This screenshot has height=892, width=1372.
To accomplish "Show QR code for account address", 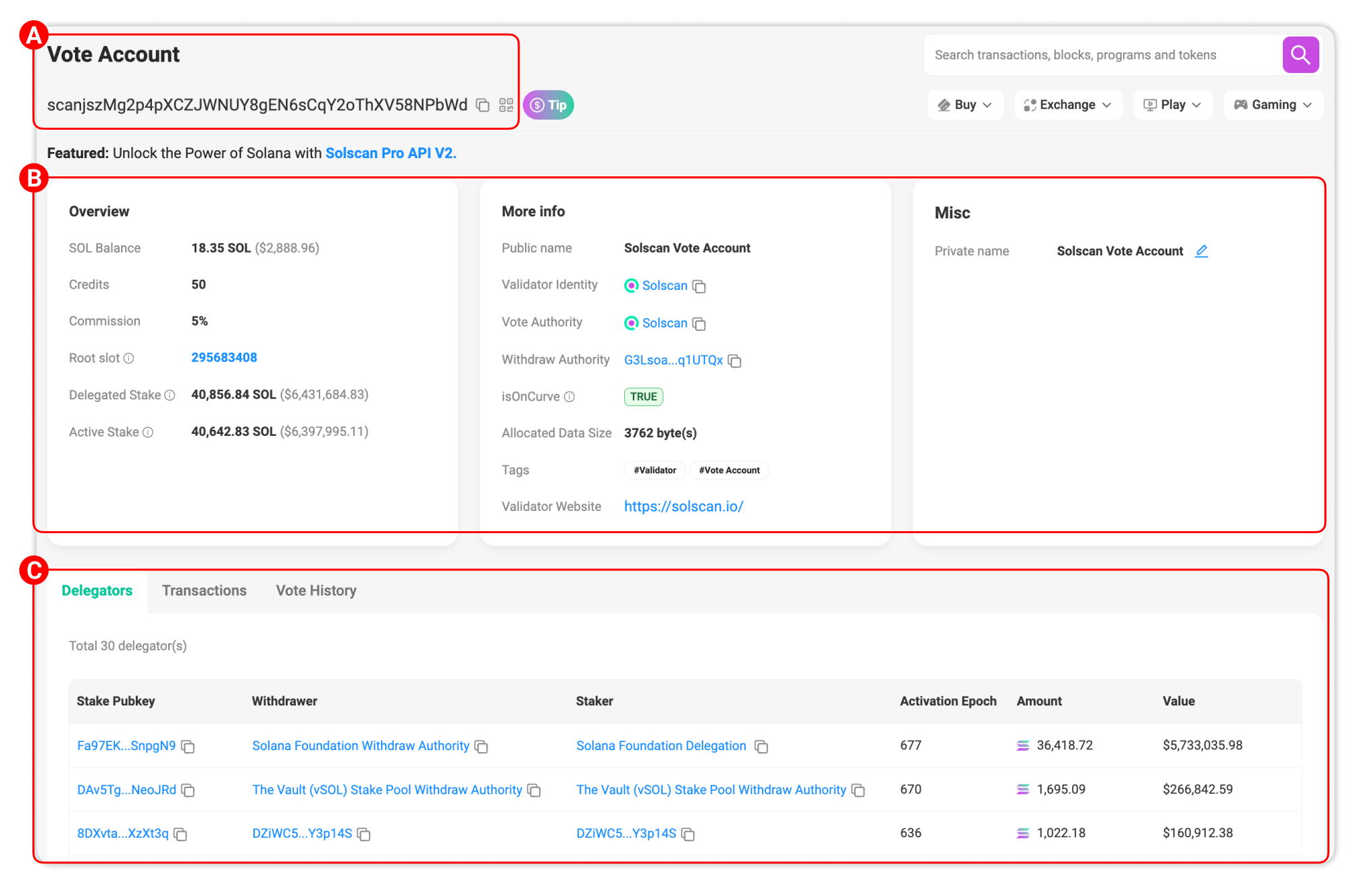I will click(506, 105).
